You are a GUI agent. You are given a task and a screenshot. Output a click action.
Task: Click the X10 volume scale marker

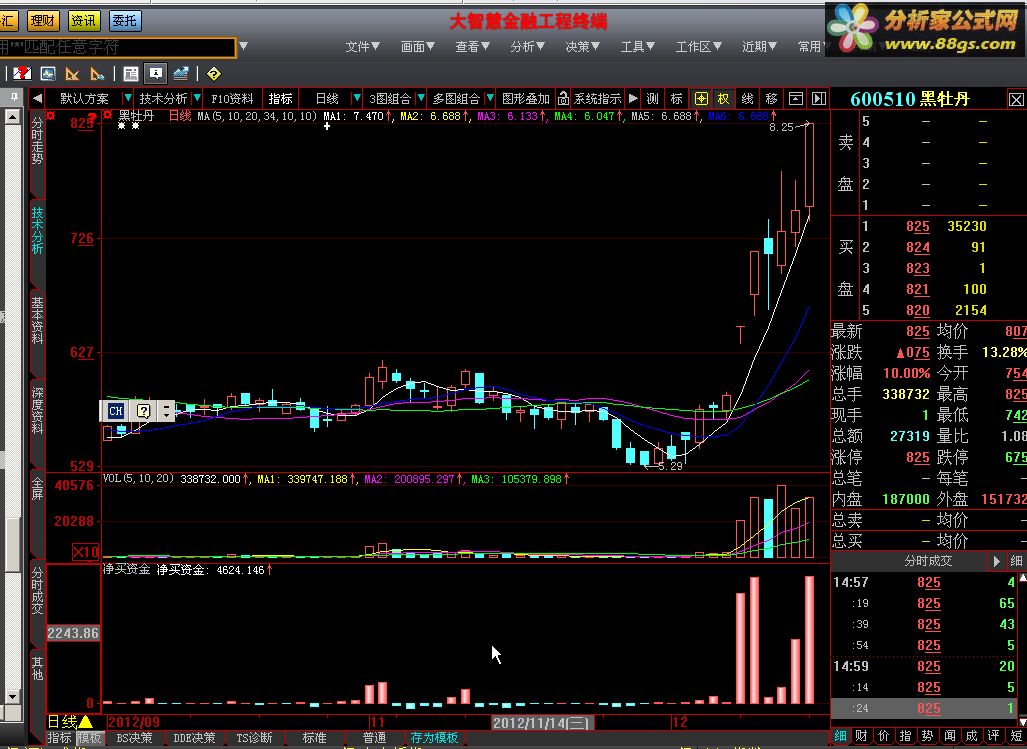[85, 551]
